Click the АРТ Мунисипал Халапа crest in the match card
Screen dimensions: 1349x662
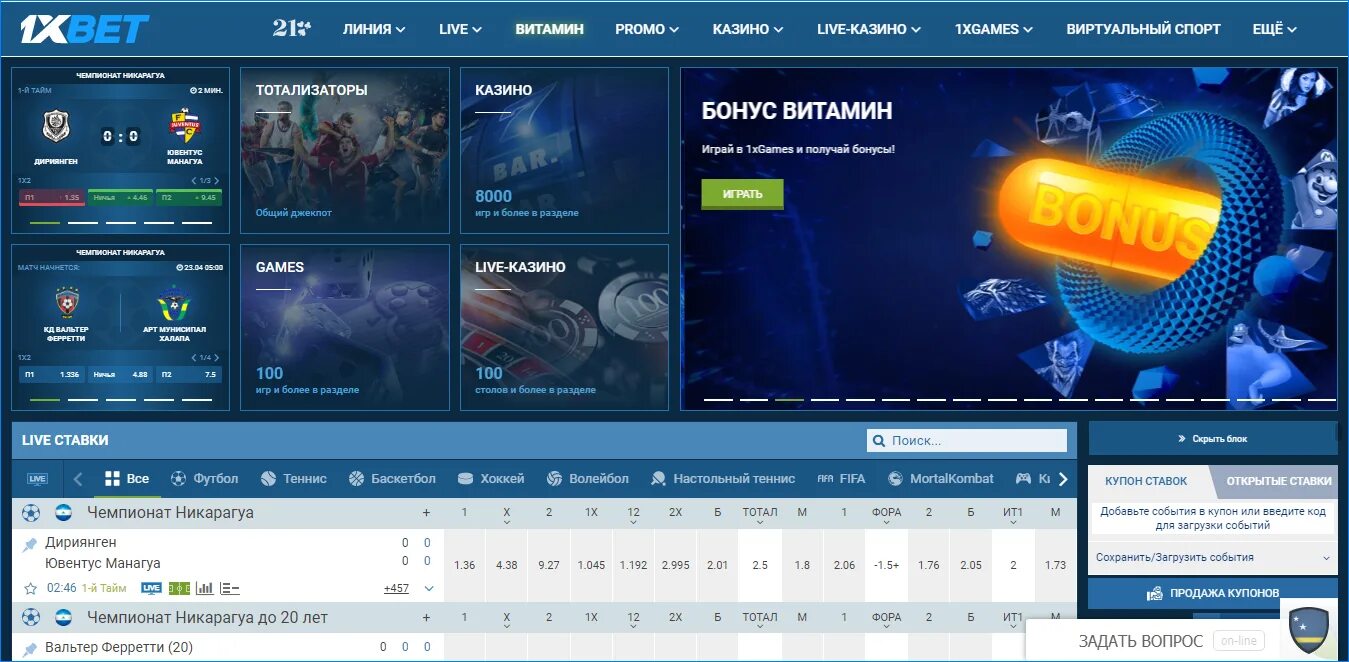(174, 303)
